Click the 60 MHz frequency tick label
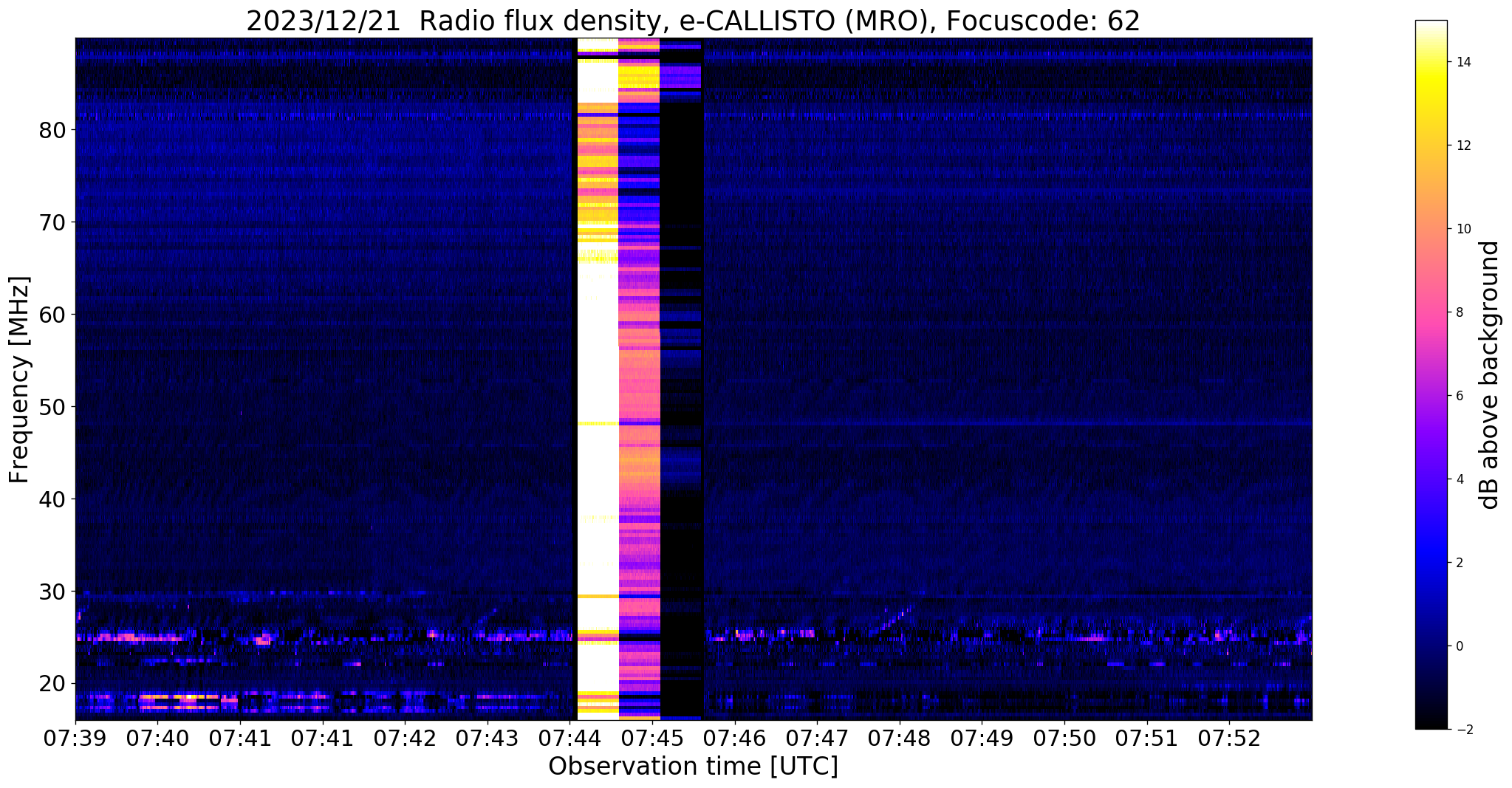This screenshot has width=1512, height=788. click(52, 314)
